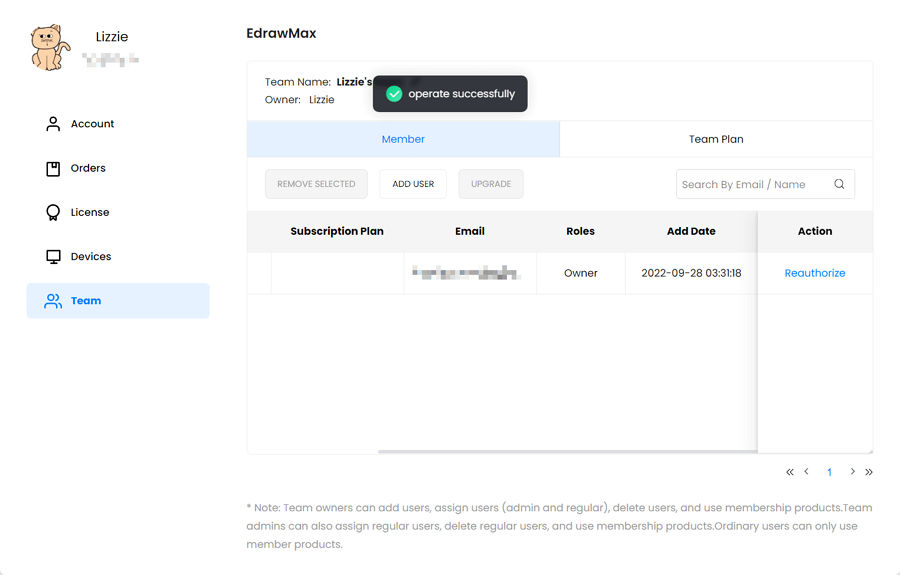Select page number 1 in pagination
The image size is (900, 575).
click(829, 472)
